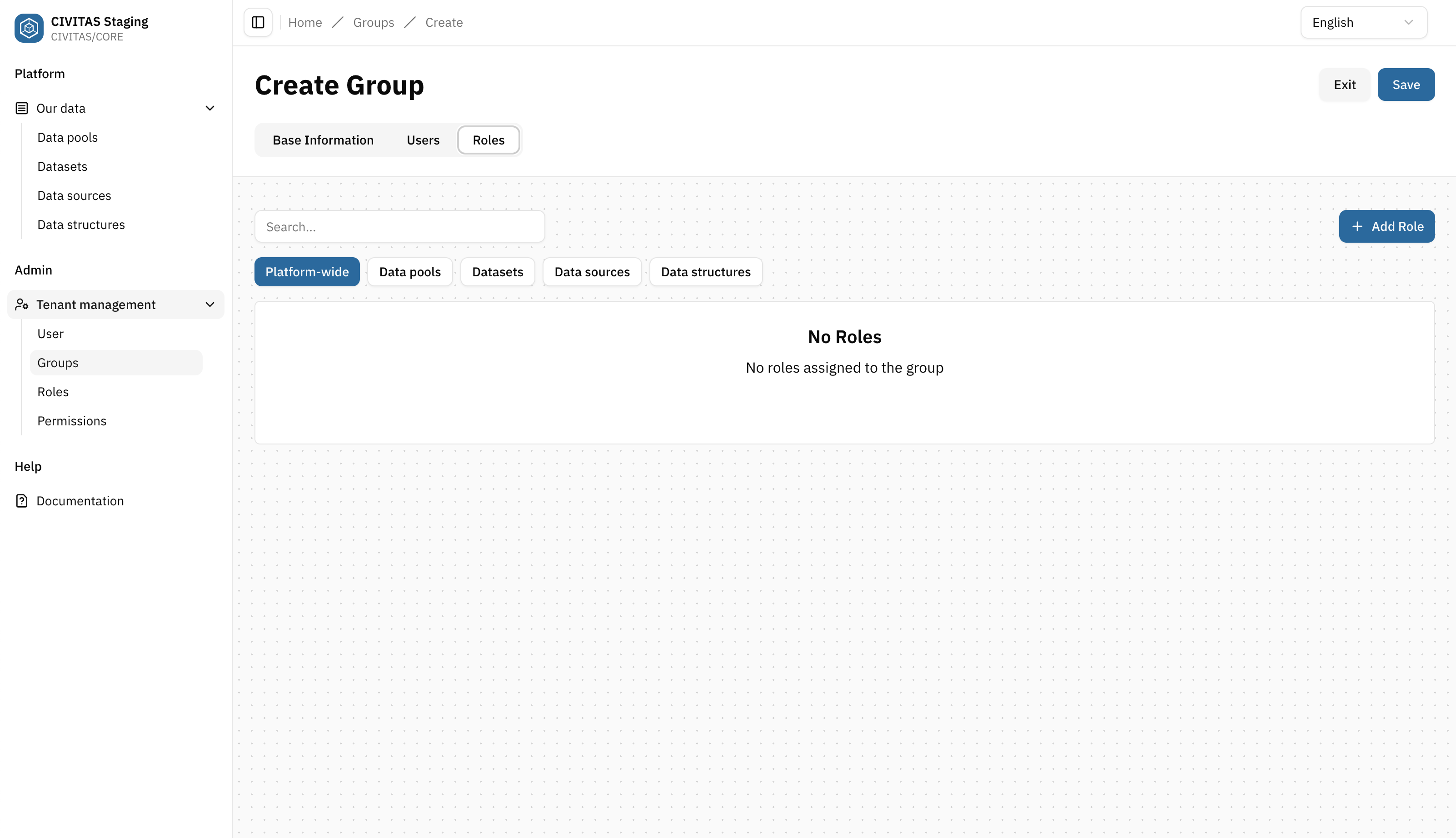Filter roles by Platform-wide
The image size is (1456, 838).
pyautogui.click(x=307, y=272)
